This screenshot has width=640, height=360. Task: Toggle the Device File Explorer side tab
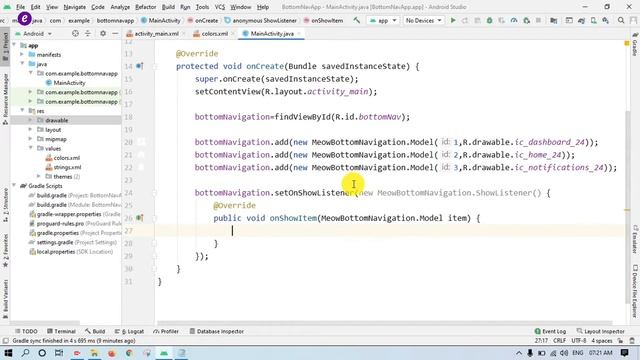(x=635, y=291)
